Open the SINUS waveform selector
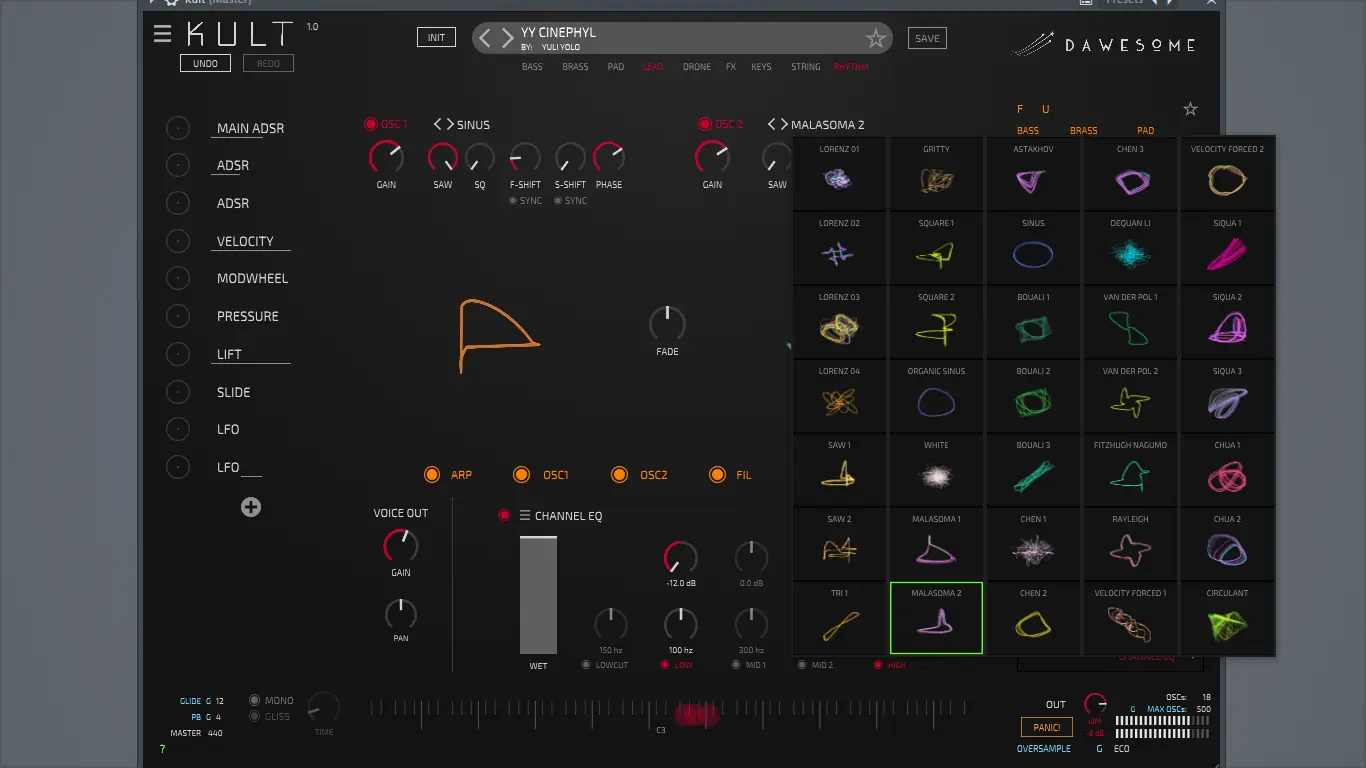 pos(473,125)
